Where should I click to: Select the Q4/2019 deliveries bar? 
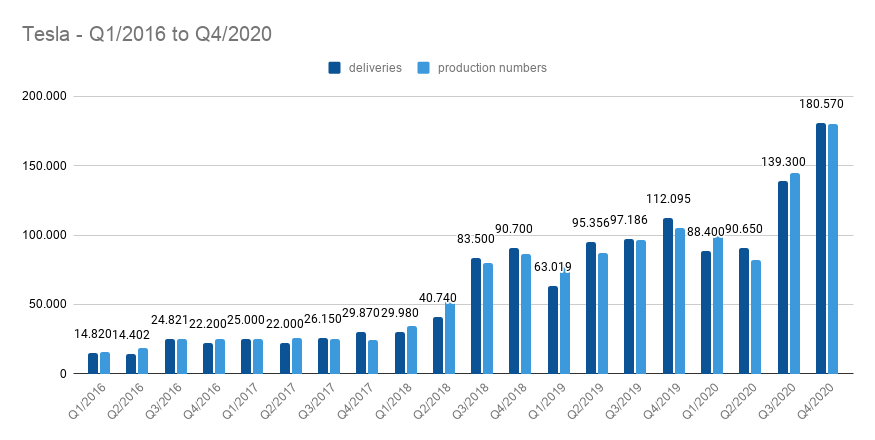click(x=668, y=296)
